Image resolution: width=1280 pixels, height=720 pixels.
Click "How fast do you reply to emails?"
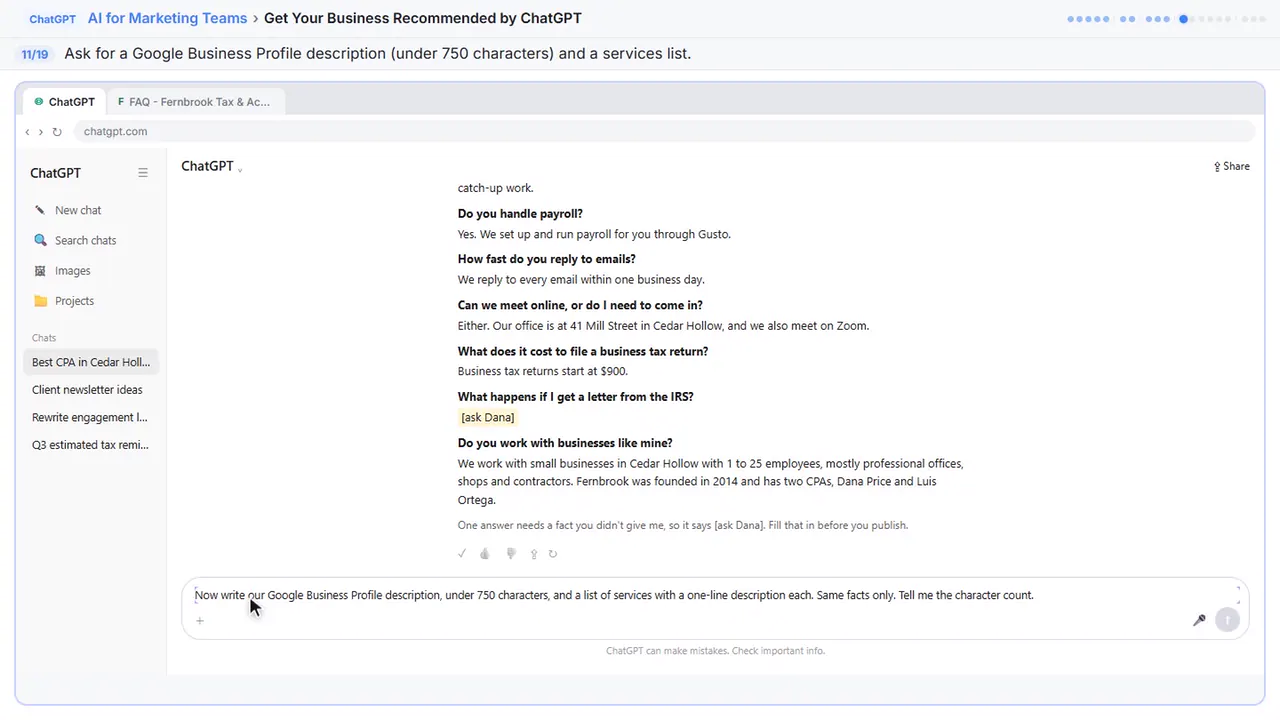tap(547, 259)
